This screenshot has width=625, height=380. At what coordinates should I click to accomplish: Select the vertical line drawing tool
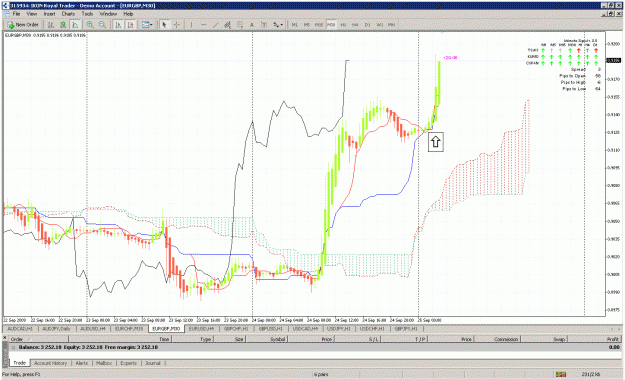(191, 25)
